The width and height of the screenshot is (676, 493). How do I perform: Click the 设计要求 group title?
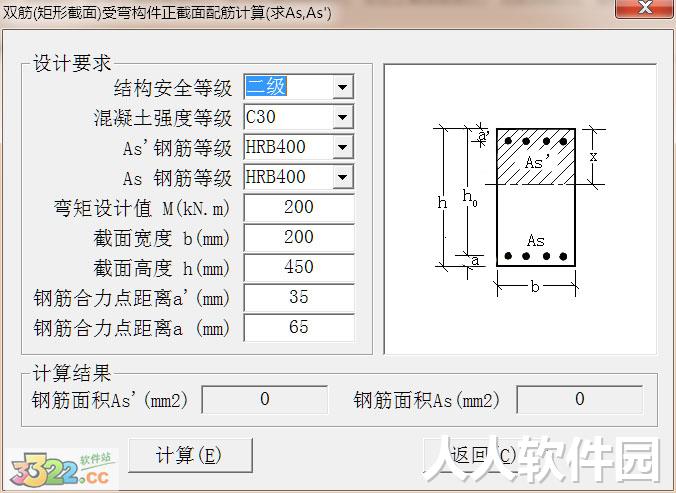tap(72, 63)
